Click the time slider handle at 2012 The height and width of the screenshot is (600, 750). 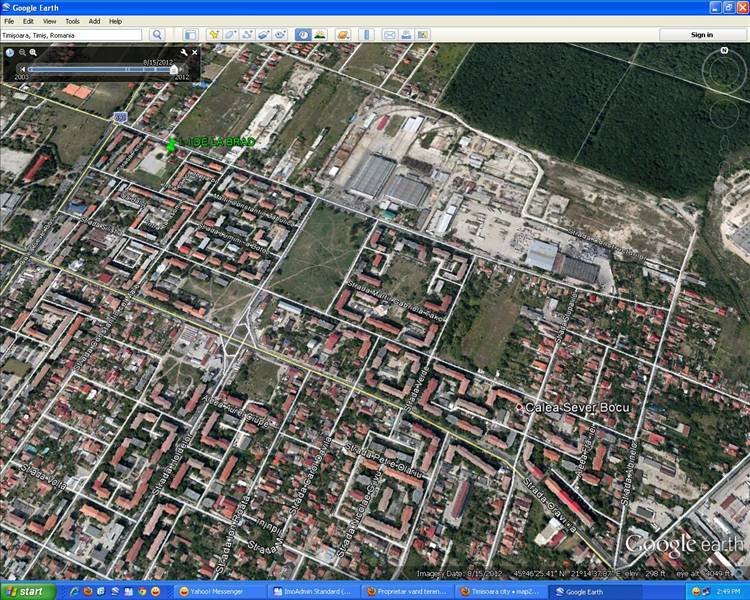(x=173, y=69)
